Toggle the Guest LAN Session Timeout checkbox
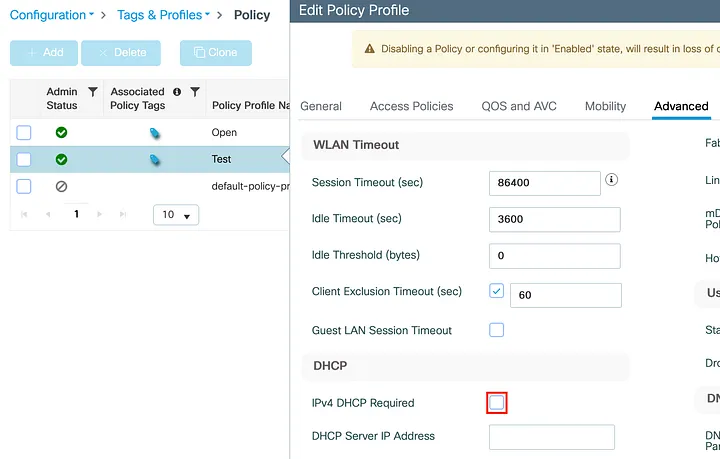This screenshot has height=459, width=720. [x=497, y=330]
